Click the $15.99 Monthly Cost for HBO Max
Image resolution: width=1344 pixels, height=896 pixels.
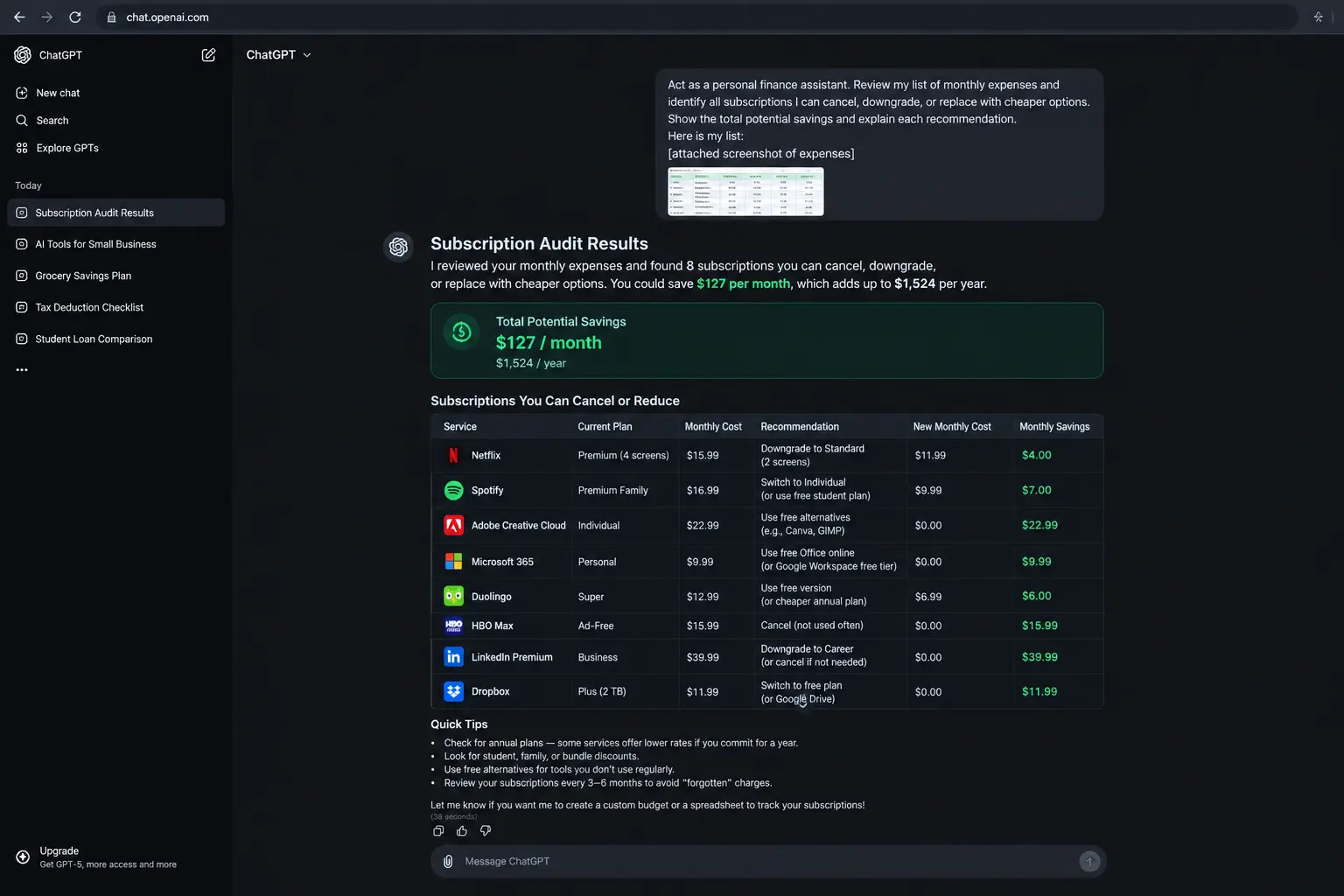tap(703, 626)
